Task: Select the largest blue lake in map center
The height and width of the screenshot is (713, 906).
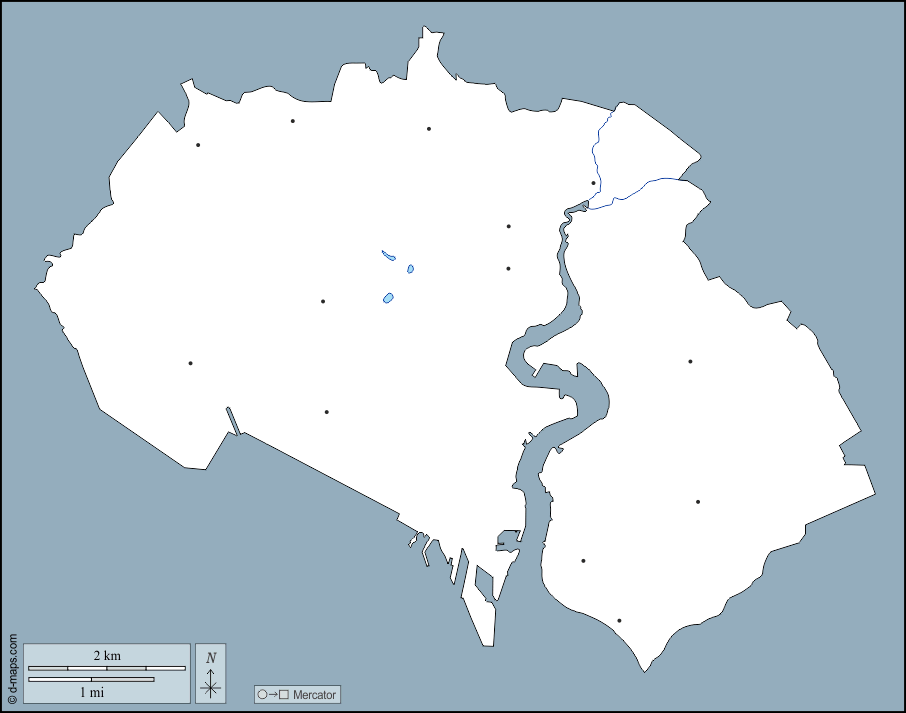Action: coord(388,298)
